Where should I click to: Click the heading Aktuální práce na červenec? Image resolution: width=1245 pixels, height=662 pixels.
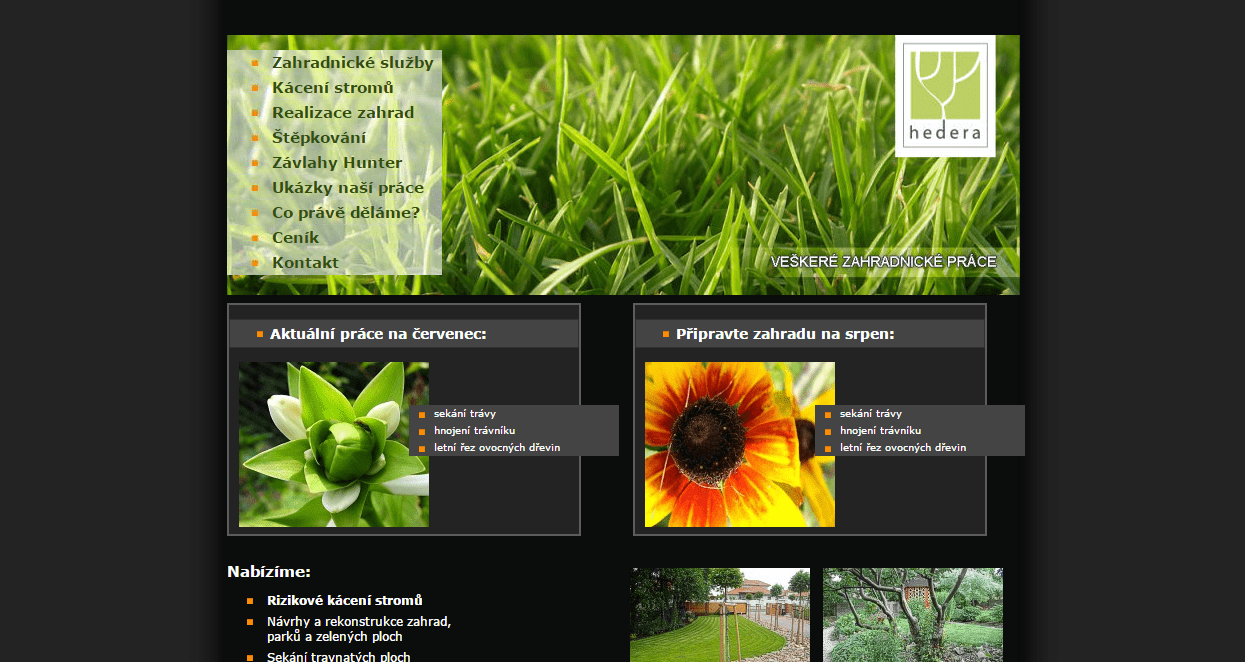point(378,334)
